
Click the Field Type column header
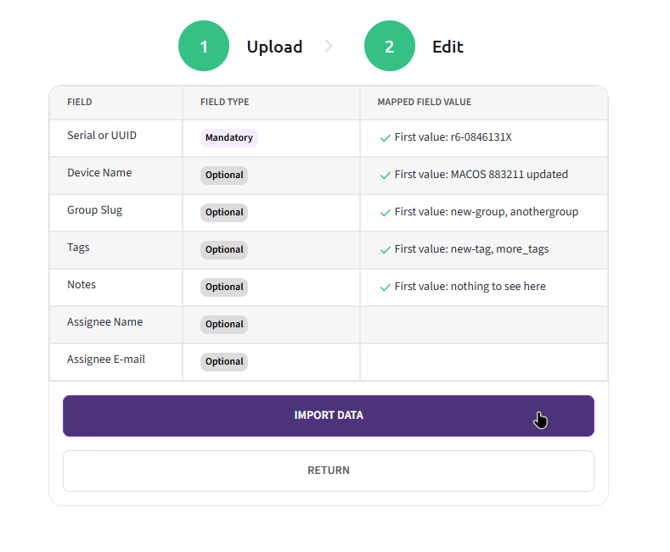[224, 102]
